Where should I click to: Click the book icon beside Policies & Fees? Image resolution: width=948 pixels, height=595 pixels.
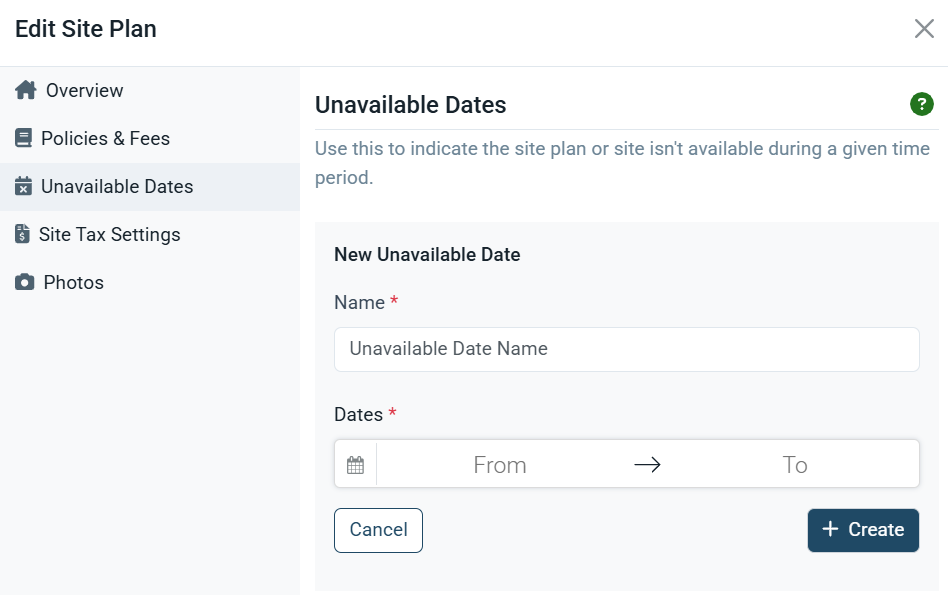[23, 138]
